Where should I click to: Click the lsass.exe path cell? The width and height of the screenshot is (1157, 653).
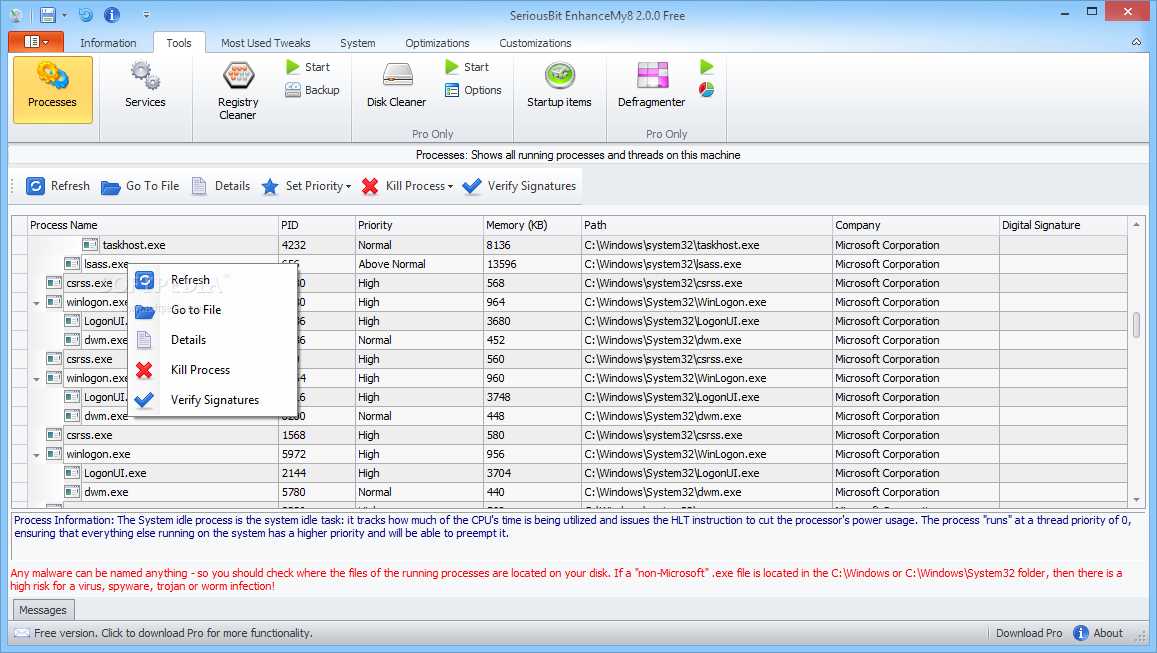pos(706,264)
